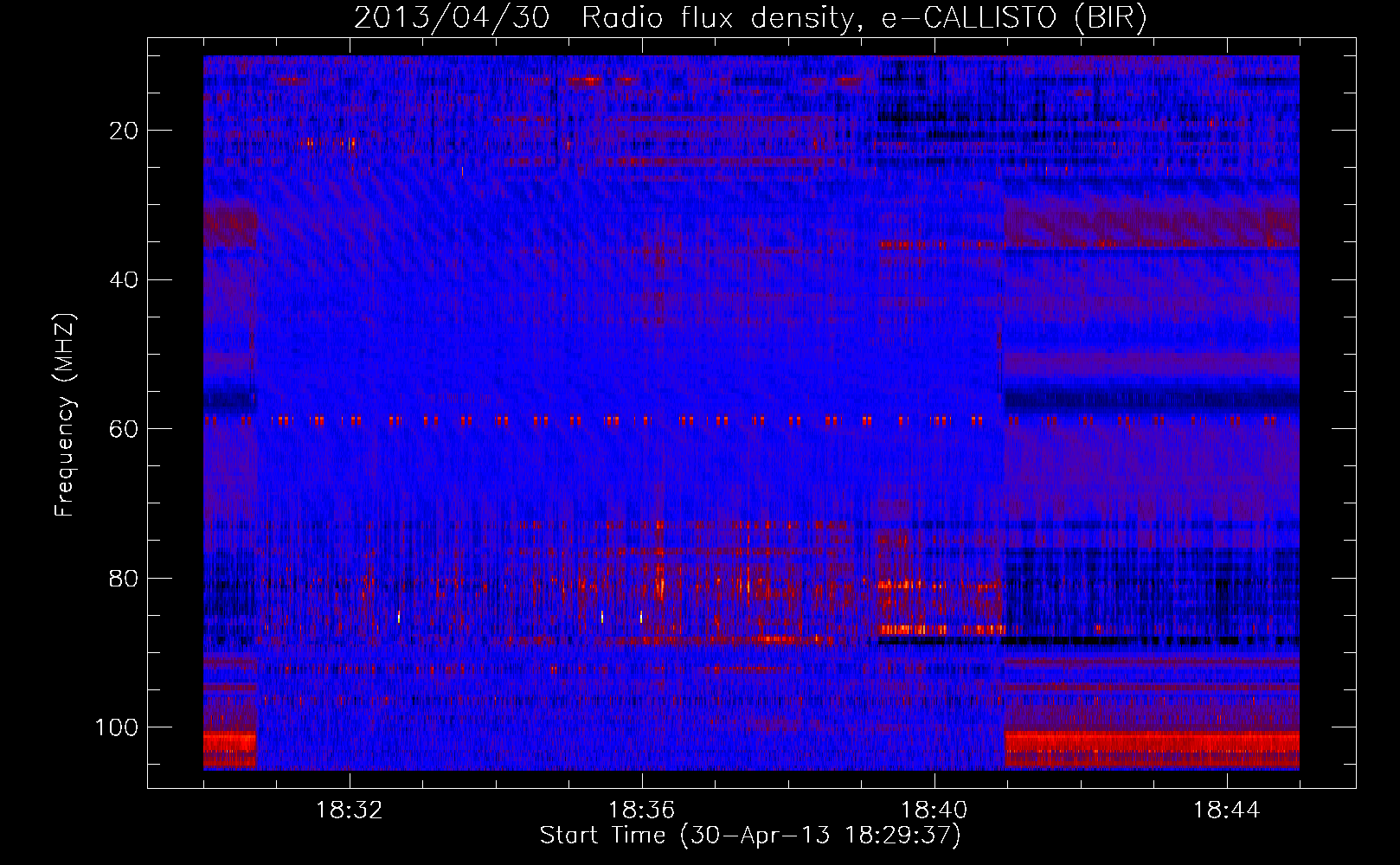Click the 'Frequency (MHZ)' axis label

point(65,414)
